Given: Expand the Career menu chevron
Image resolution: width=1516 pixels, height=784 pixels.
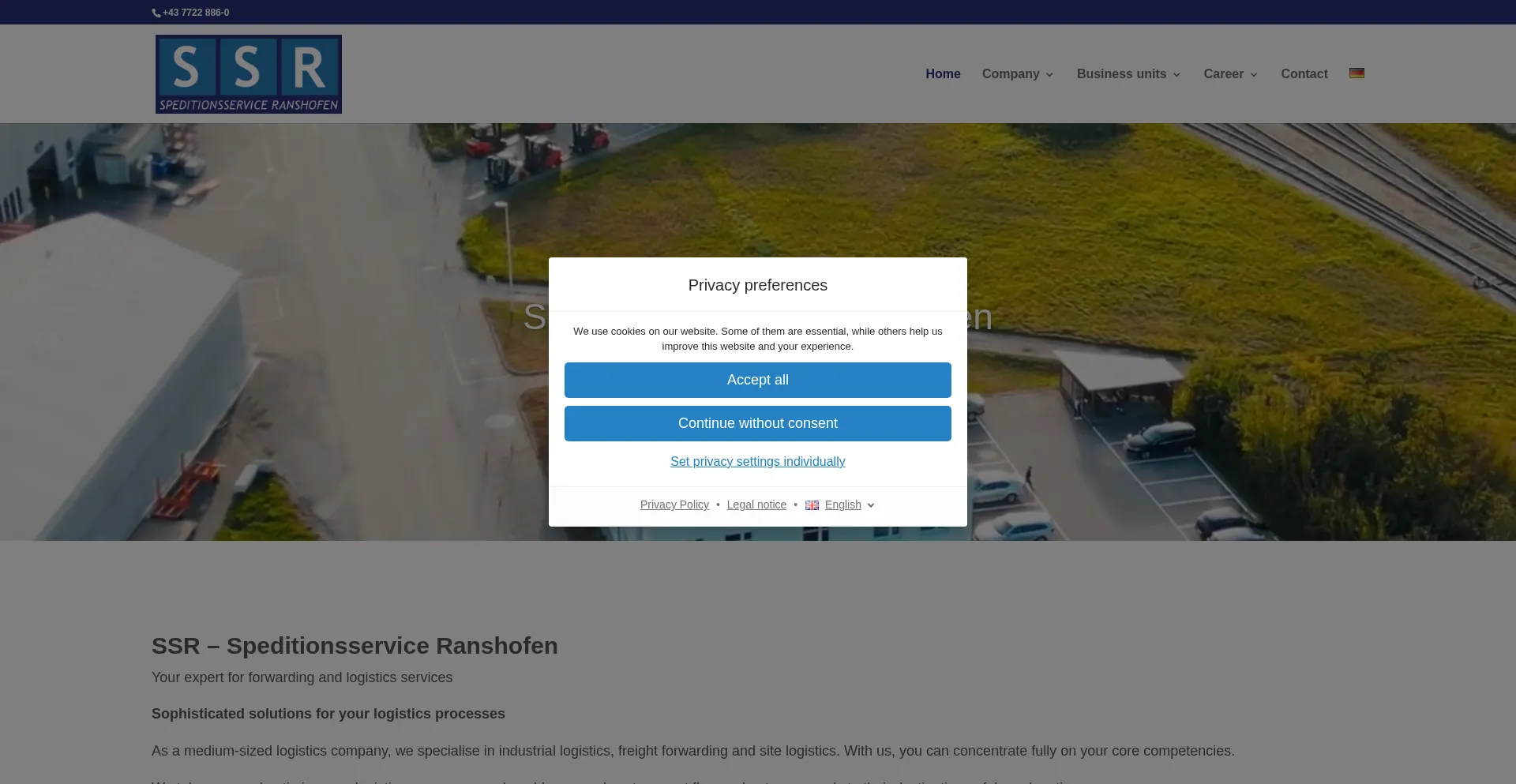Looking at the screenshot, I should 1254,75.
